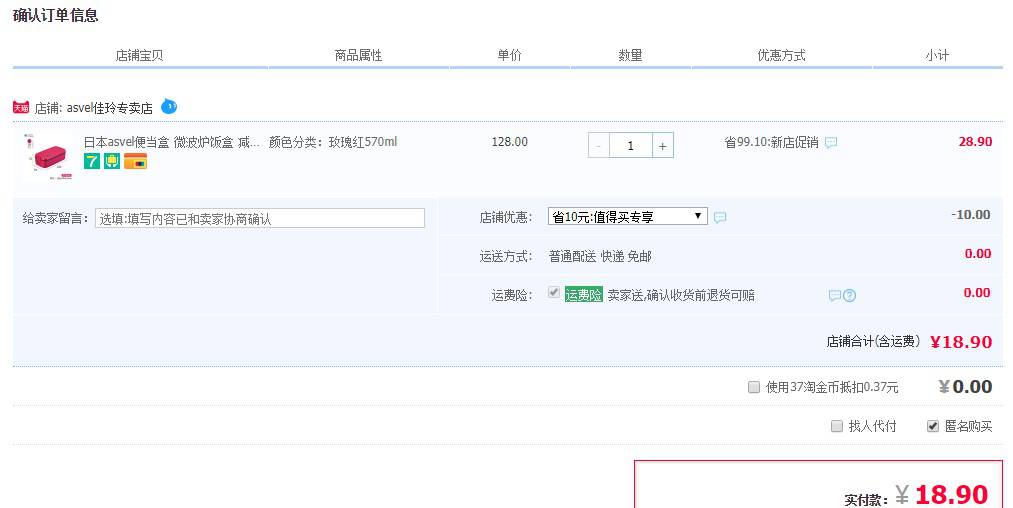Image resolution: width=1013 pixels, height=508 pixels.
Task: Uncheck the 匿名购买 checkbox
Action: coord(933,426)
